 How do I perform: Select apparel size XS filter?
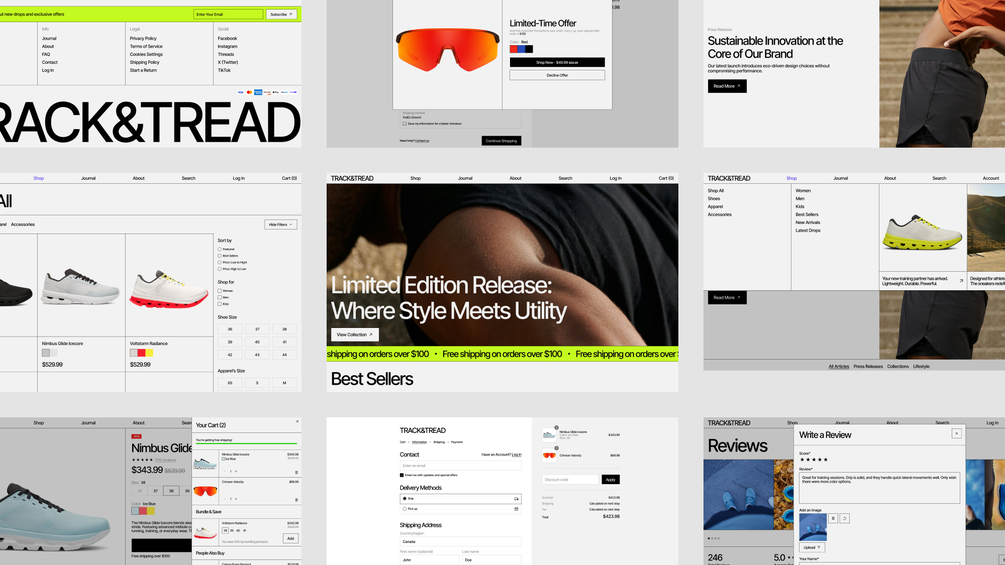[x=229, y=382]
